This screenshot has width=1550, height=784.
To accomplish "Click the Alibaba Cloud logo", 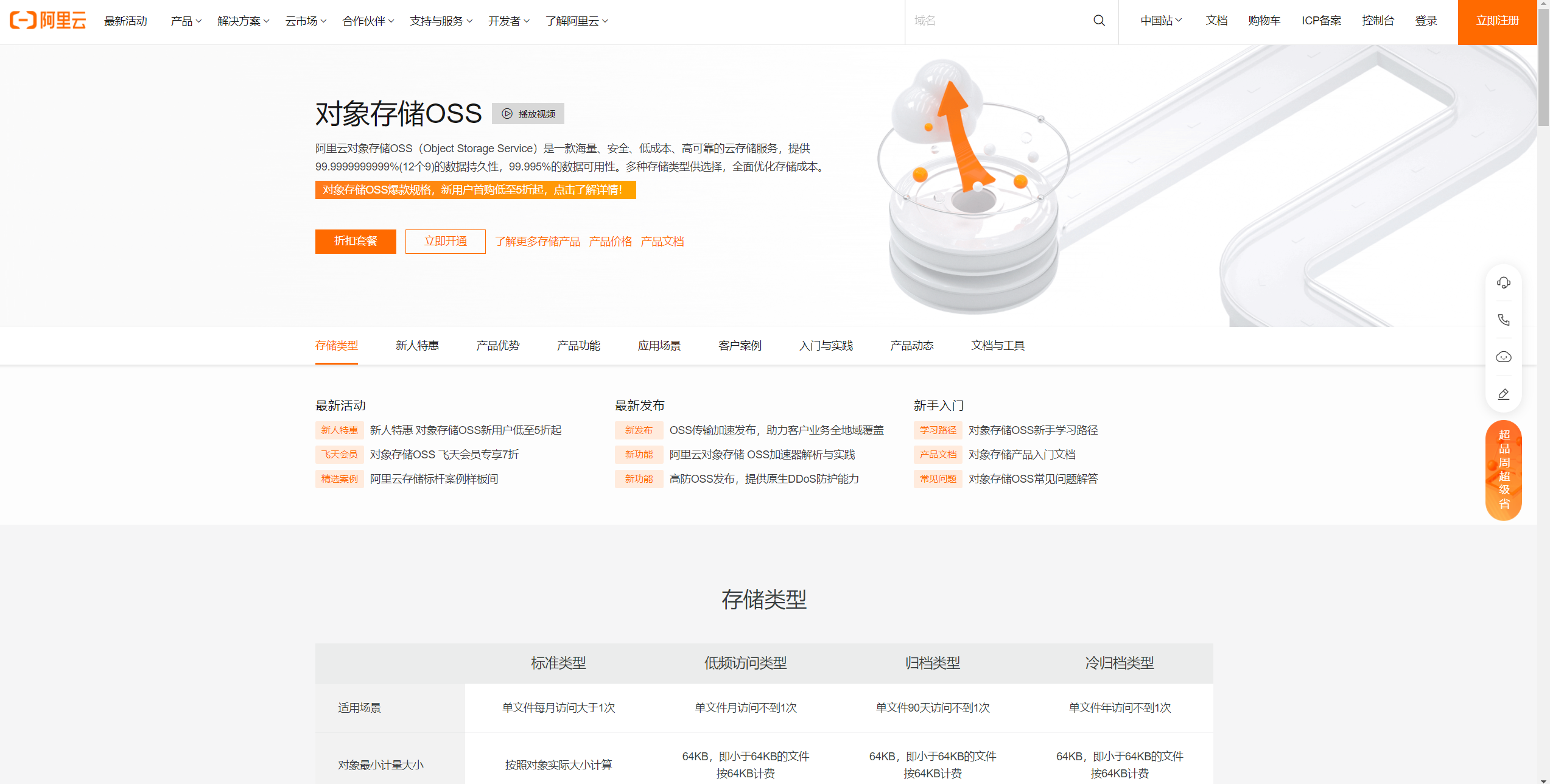I will [47, 21].
